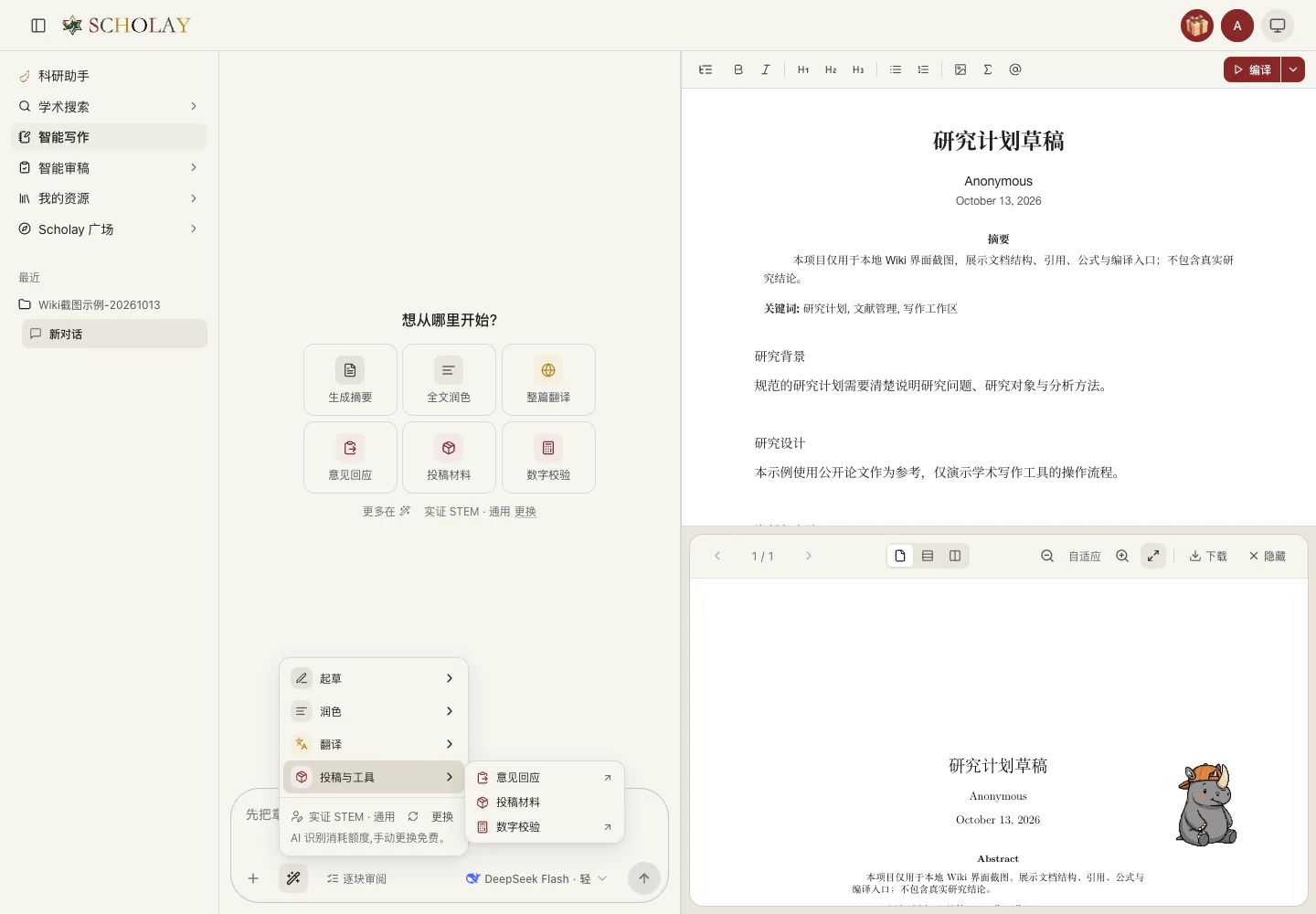Image resolution: width=1316 pixels, height=914 pixels.
Task: Open the user avatar A menu
Action: 1237,26
